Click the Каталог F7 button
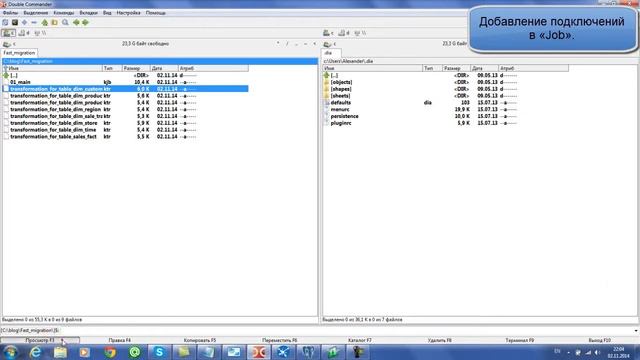The image size is (640, 360). [360, 340]
